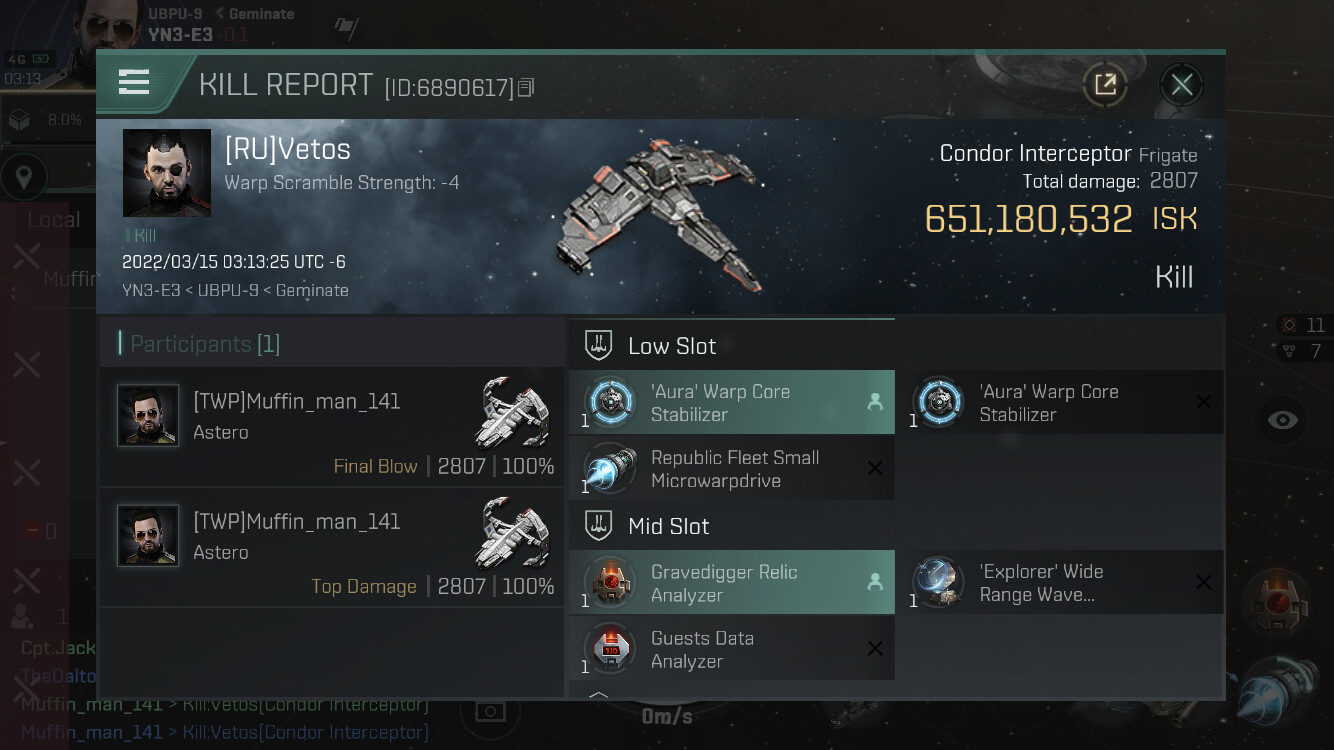Open the Final Blow participant Muffin_man_141 entry
1334x750 pixels.
pos(332,427)
